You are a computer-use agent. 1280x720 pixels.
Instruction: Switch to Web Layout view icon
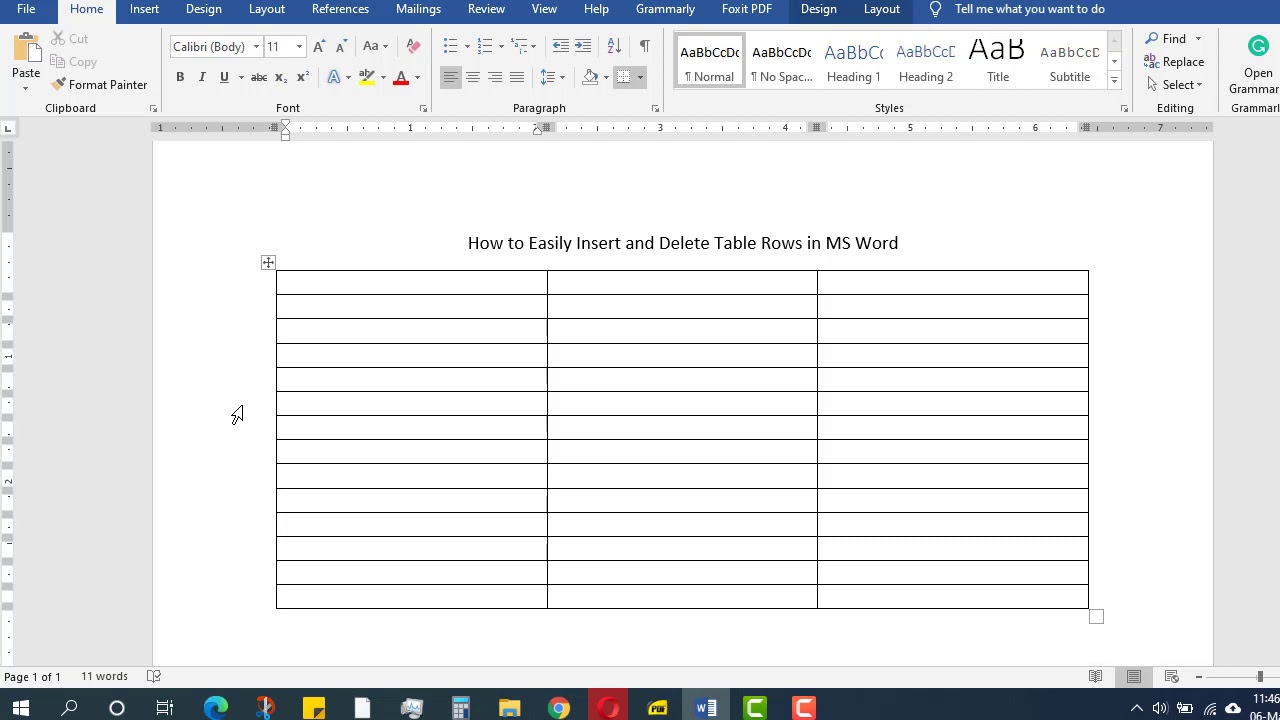(x=1171, y=677)
